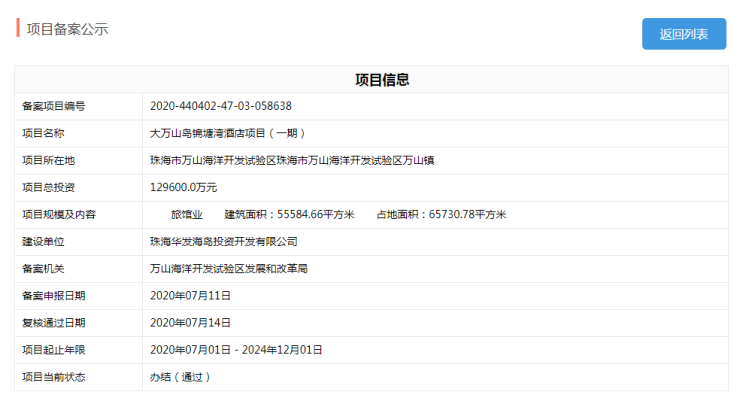Select project code 2020-440402-47-03-058638
The image size is (740, 404).
[x=221, y=106]
